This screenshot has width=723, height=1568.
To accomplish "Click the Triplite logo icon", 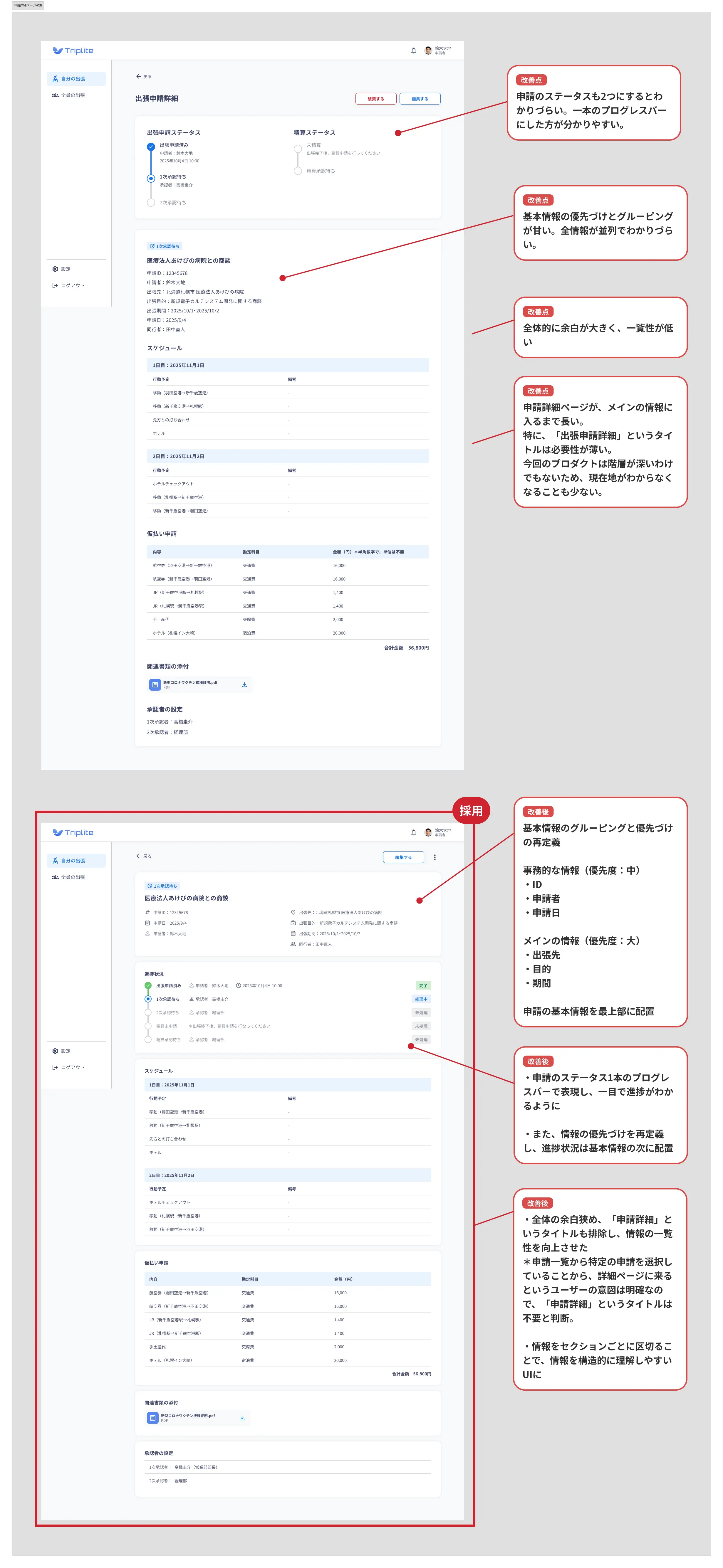I will [x=58, y=51].
